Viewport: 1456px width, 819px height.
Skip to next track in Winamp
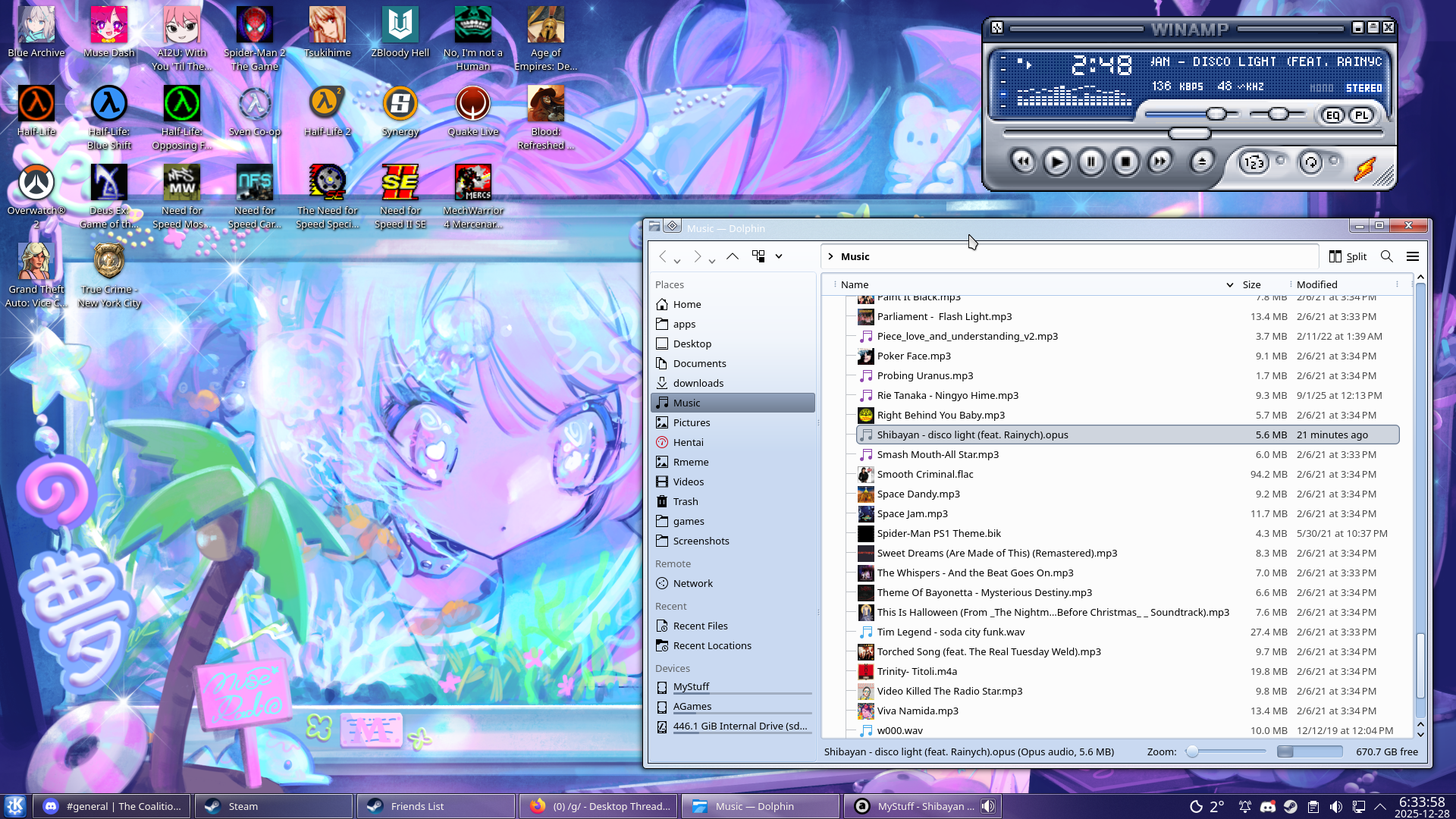[1159, 162]
